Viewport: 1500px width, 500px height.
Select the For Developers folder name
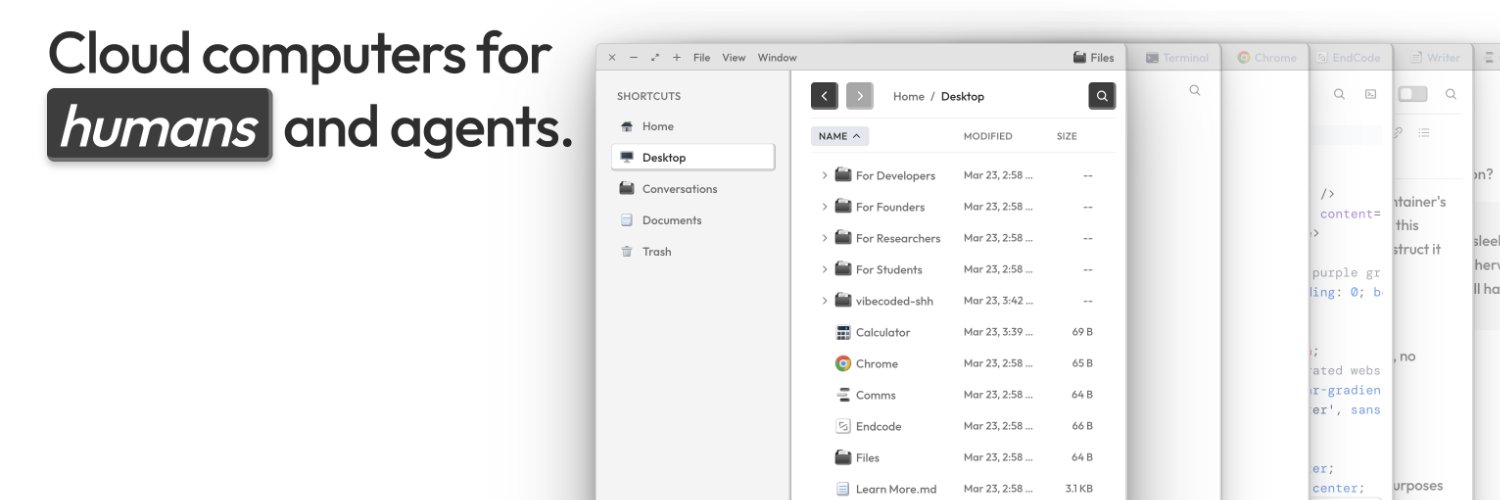tap(896, 175)
